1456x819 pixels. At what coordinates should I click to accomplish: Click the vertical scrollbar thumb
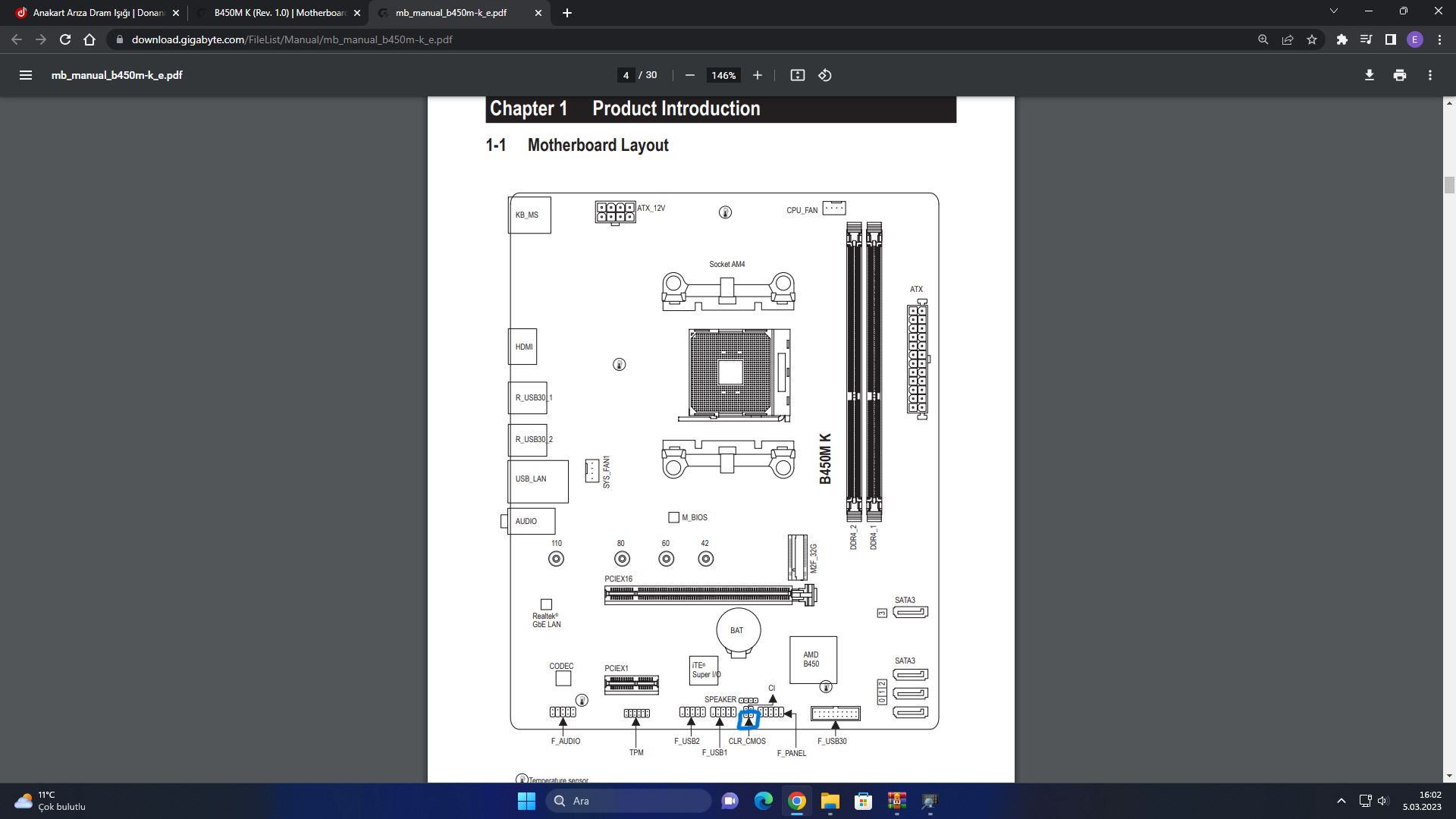(x=1449, y=184)
